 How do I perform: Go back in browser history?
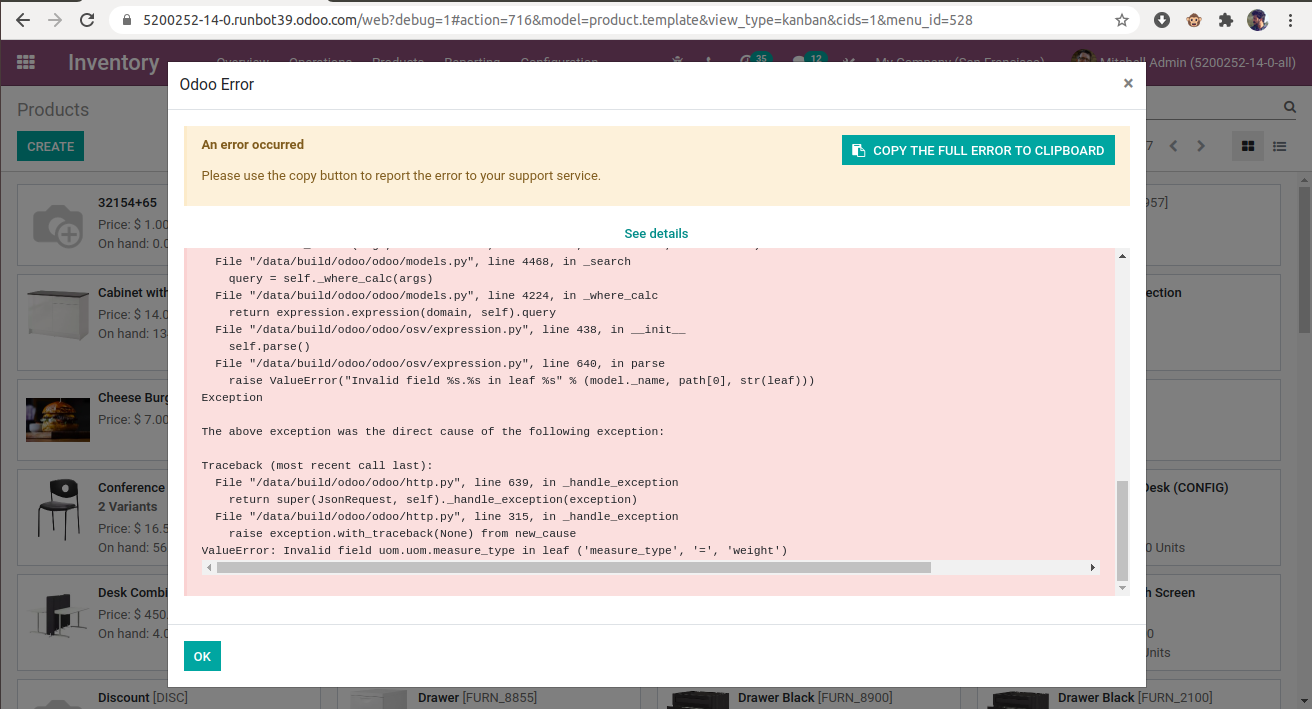point(23,20)
